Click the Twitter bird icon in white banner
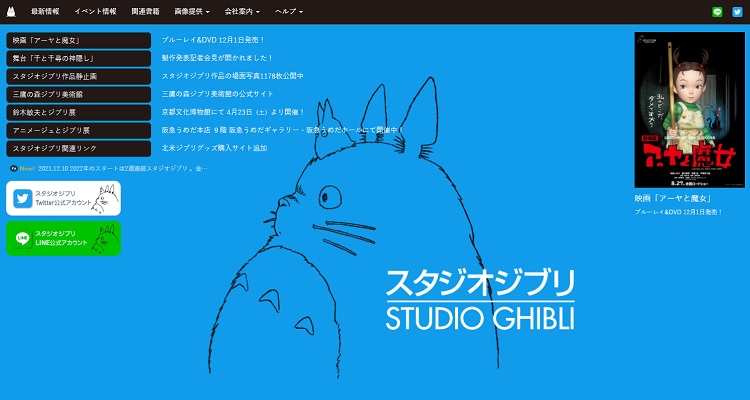 (22, 199)
